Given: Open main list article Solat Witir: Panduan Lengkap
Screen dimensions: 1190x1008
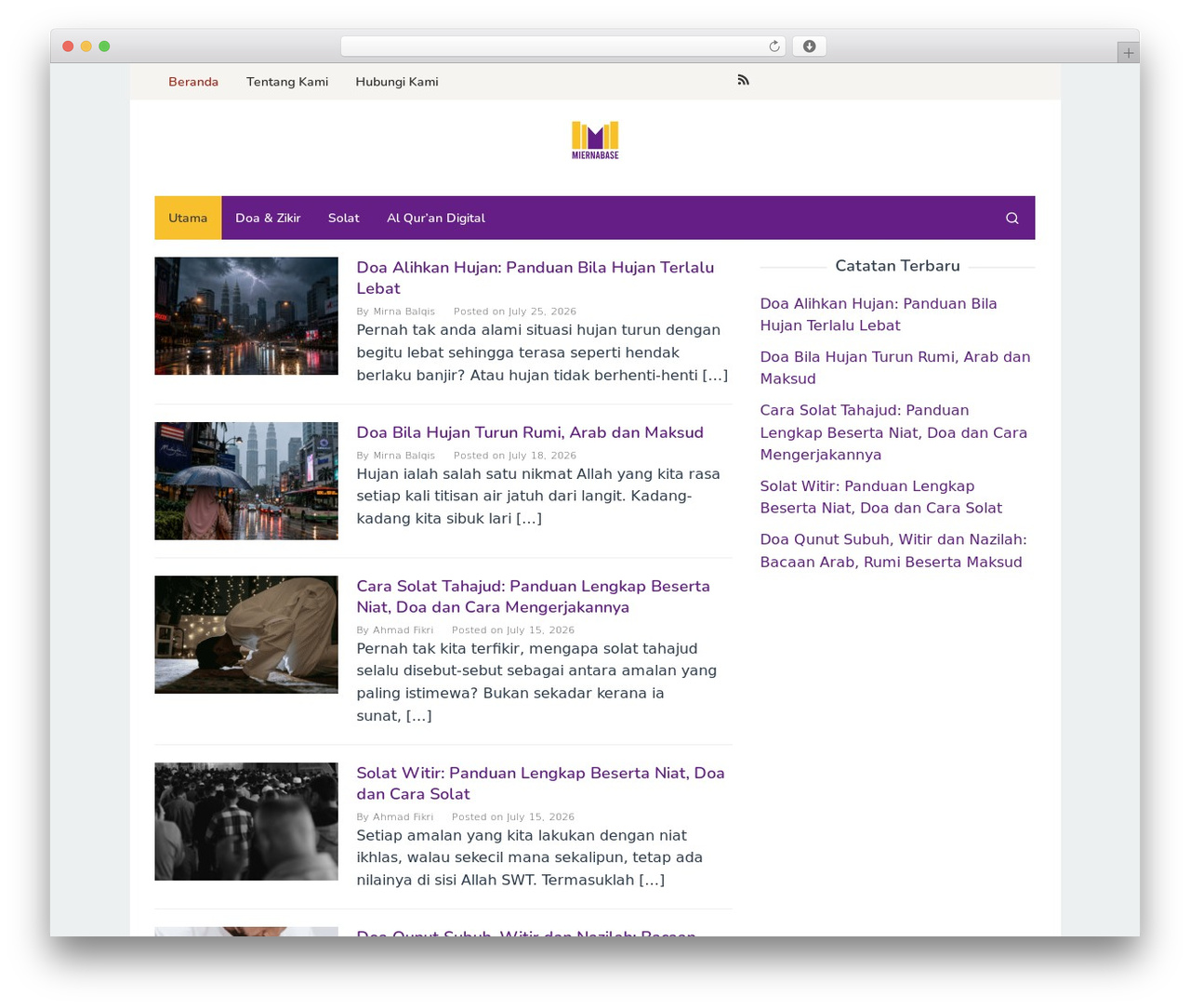Looking at the screenshot, I should coord(540,783).
